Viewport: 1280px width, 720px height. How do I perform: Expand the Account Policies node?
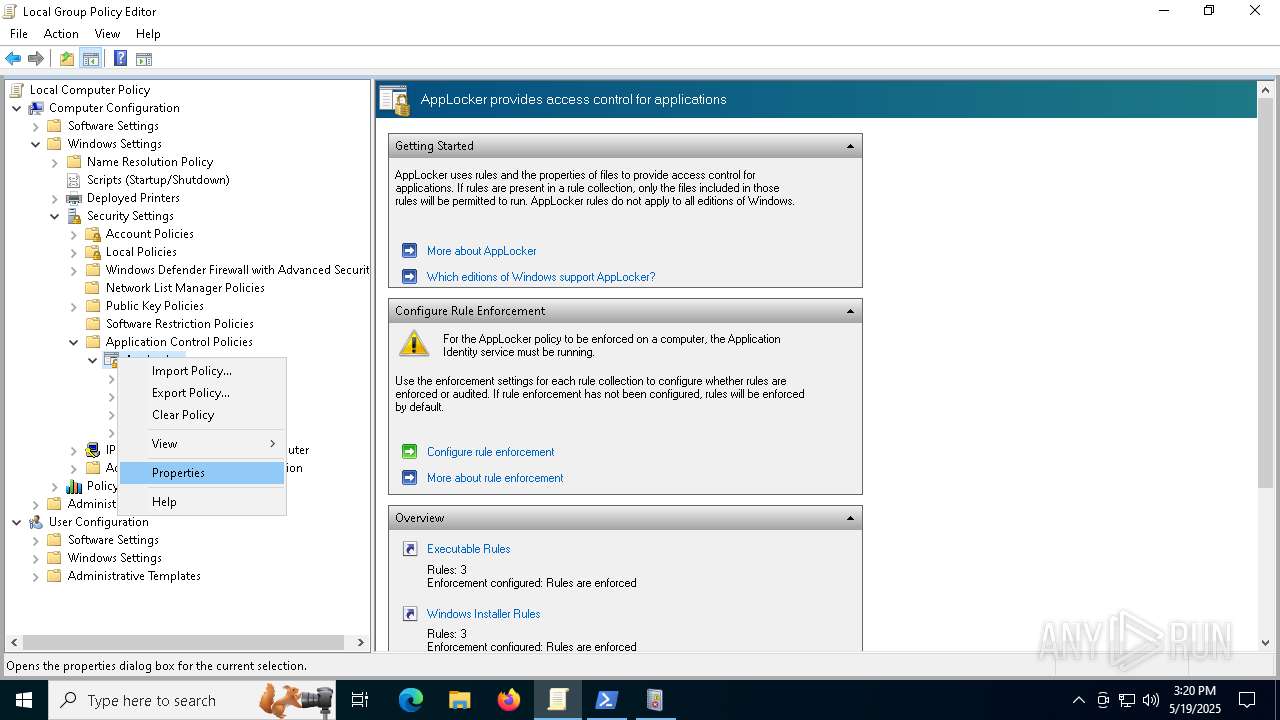tap(74, 234)
